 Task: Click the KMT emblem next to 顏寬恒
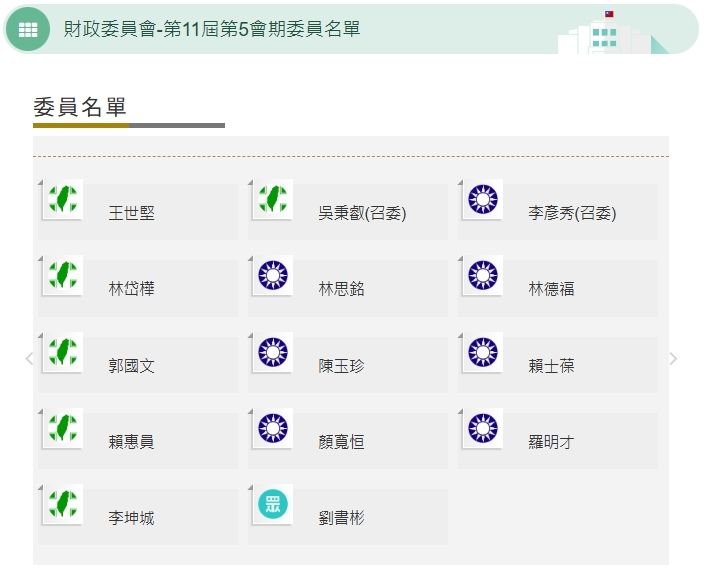[x=273, y=428]
